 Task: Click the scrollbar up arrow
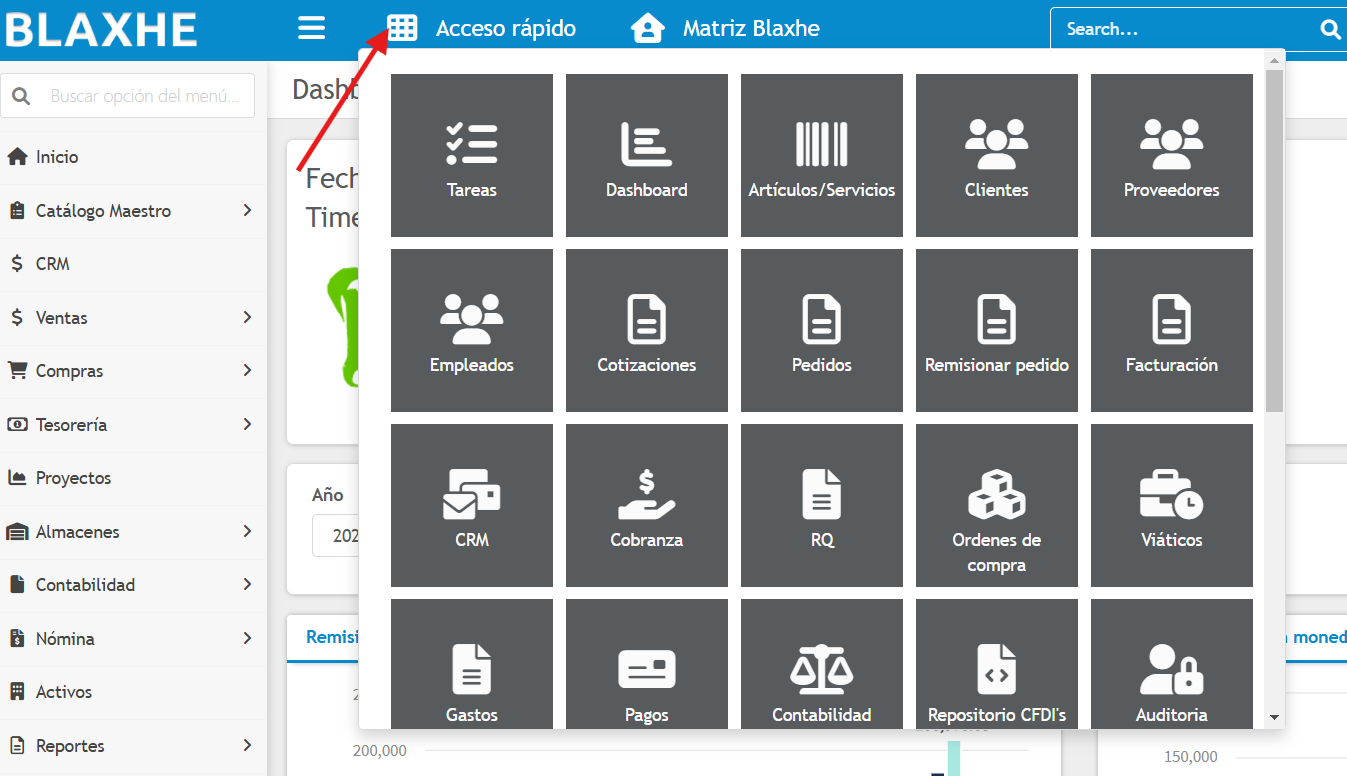[1274, 60]
